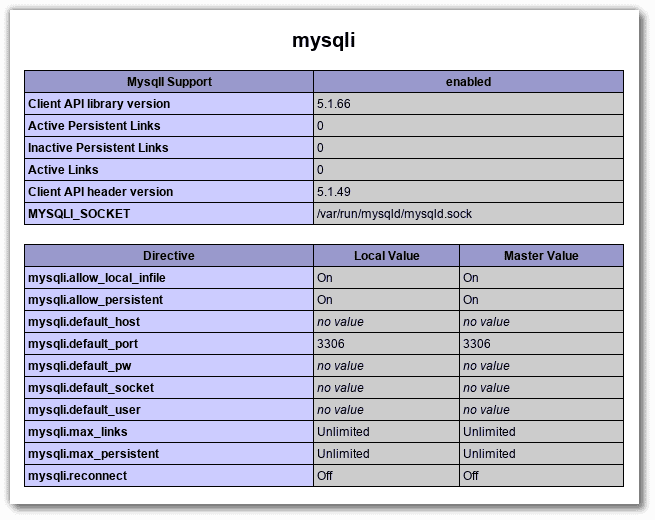
Task: Click the 'Local Value' column header
Action: pos(386,256)
